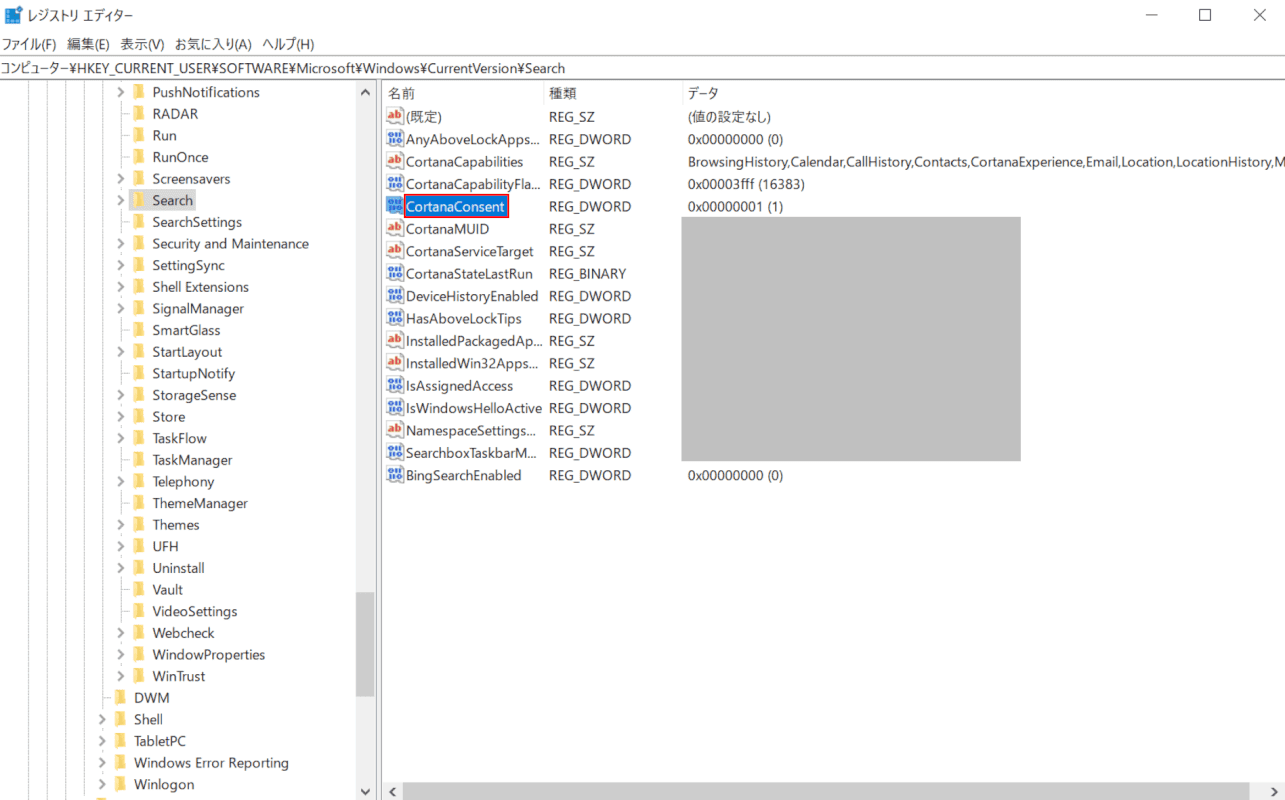Click the (既定) default value icon
1285x800 pixels.
pyautogui.click(x=394, y=117)
